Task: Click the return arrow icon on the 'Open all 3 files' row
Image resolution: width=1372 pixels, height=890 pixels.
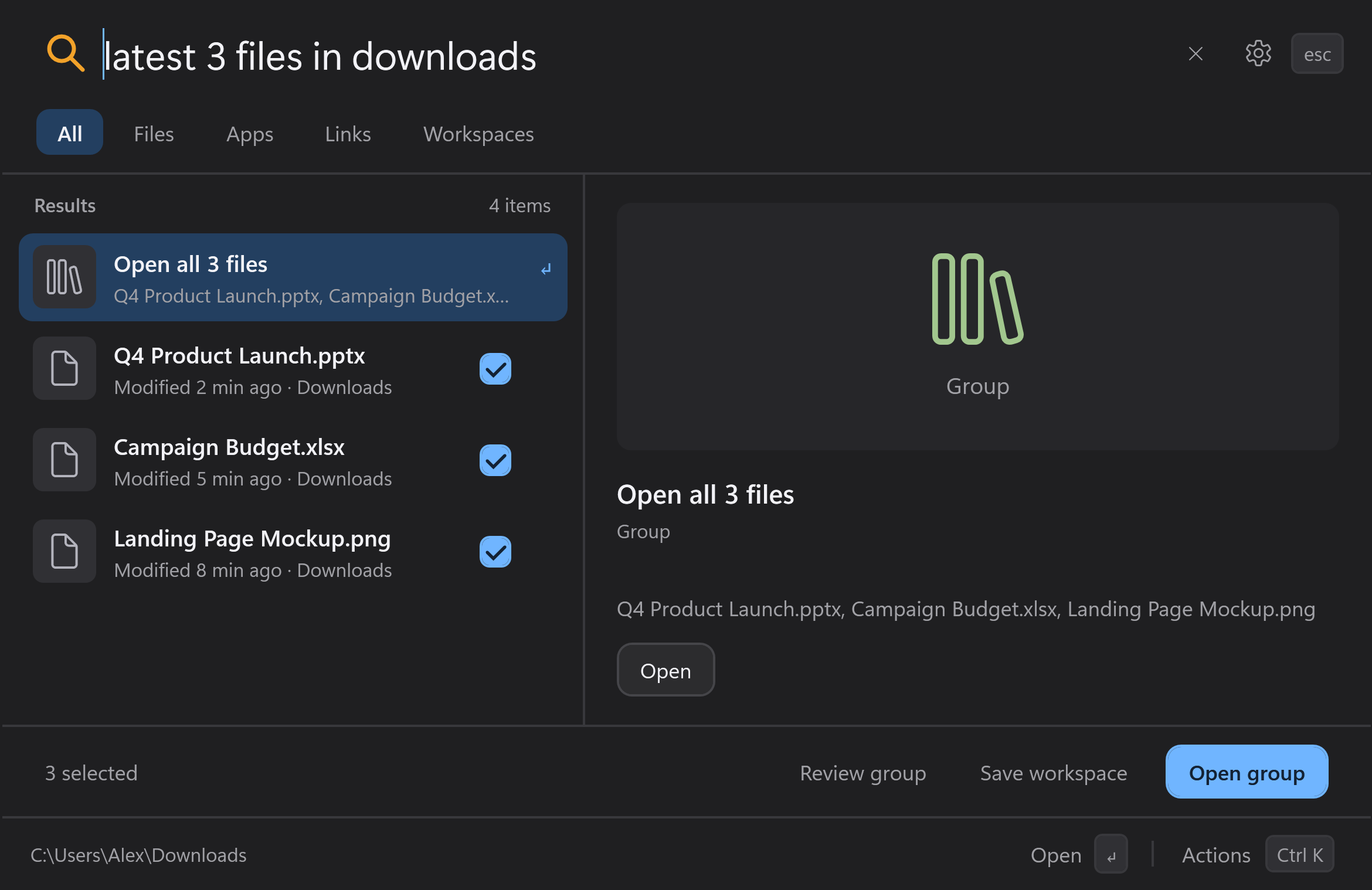Action: [546, 269]
